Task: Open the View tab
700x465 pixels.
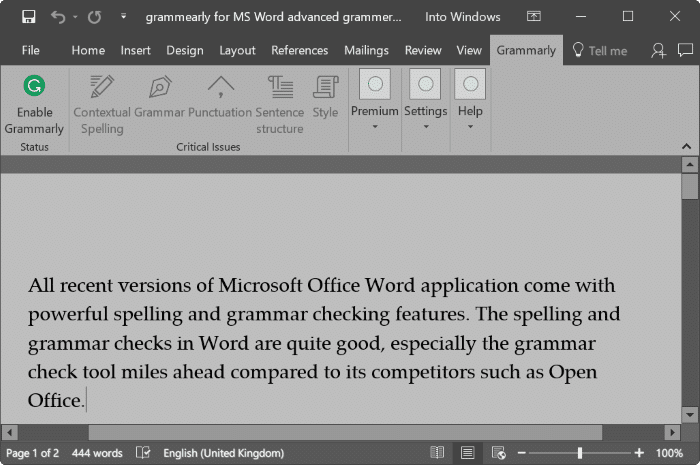Action: 469,50
